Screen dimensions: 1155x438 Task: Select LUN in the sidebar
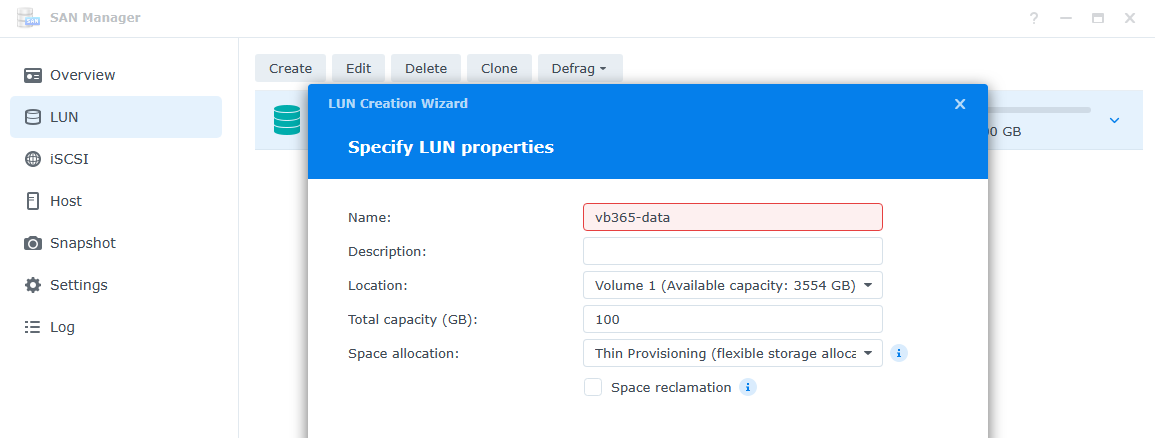pos(116,117)
